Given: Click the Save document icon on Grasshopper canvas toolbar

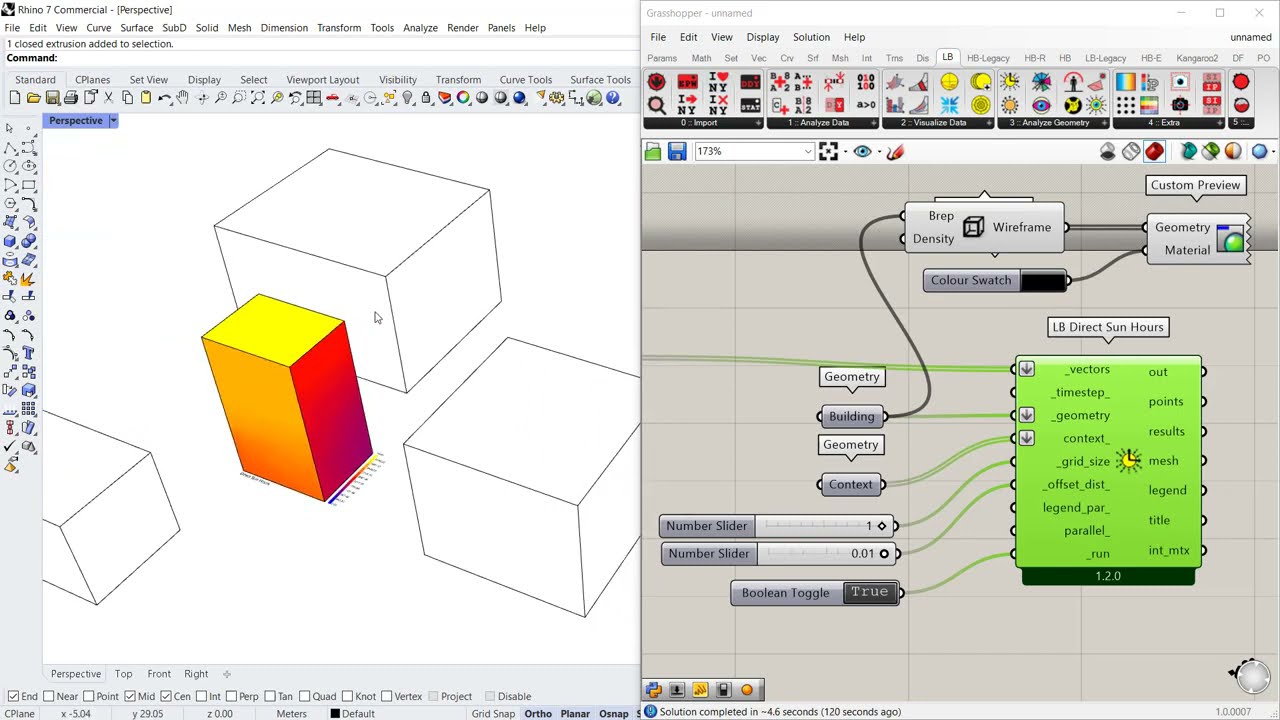Looking at the screenshot, I should click(677, 151).
